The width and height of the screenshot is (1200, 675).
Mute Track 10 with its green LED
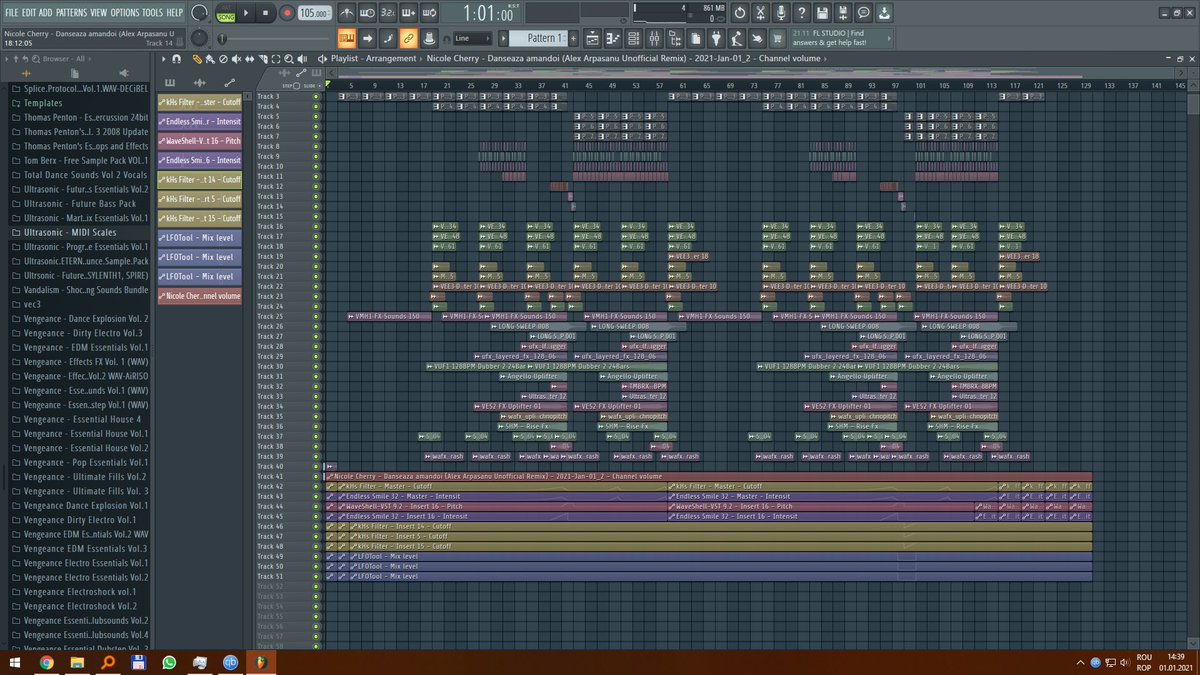316,166
